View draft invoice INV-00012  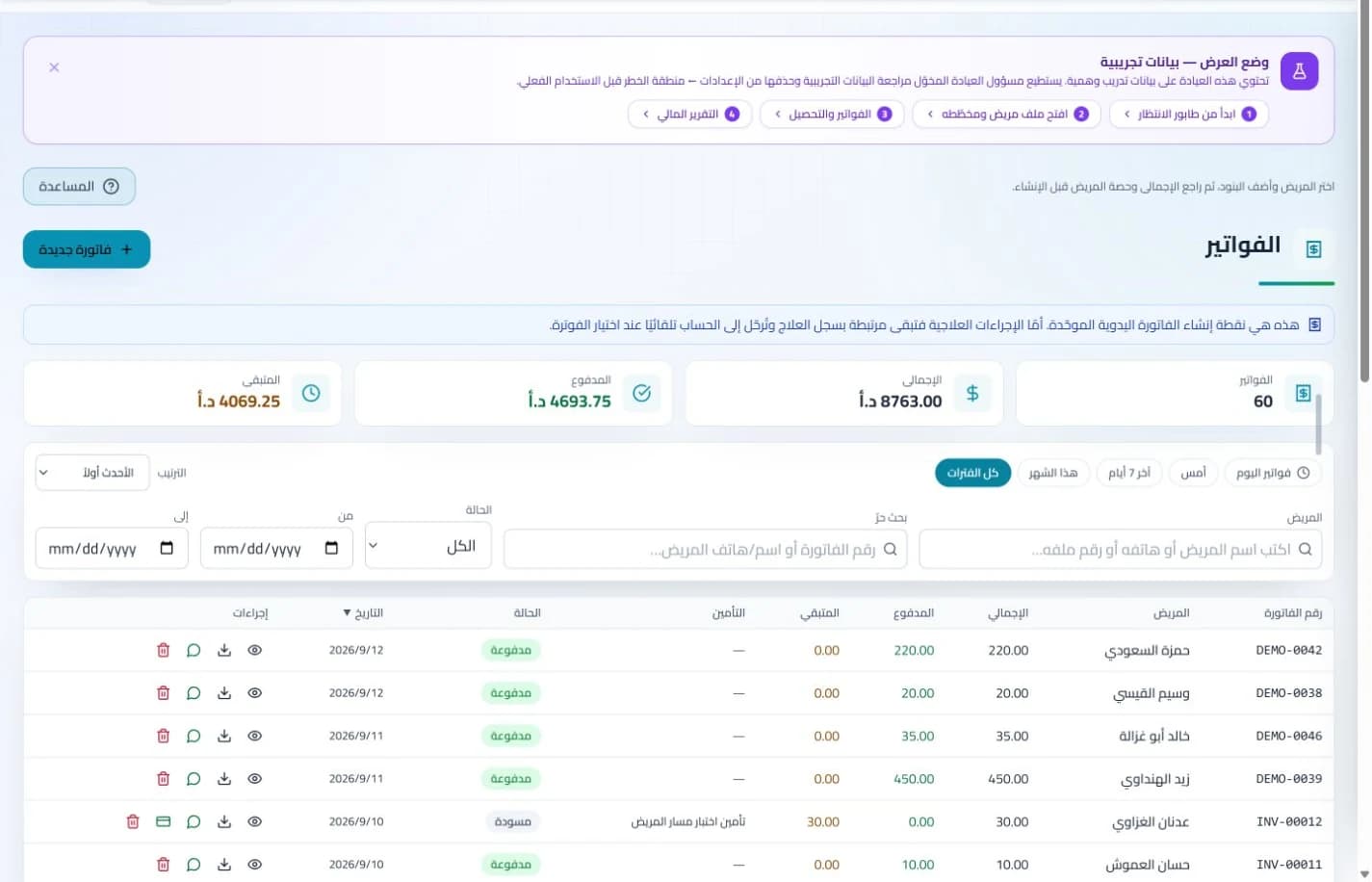(x=255, y=821)
